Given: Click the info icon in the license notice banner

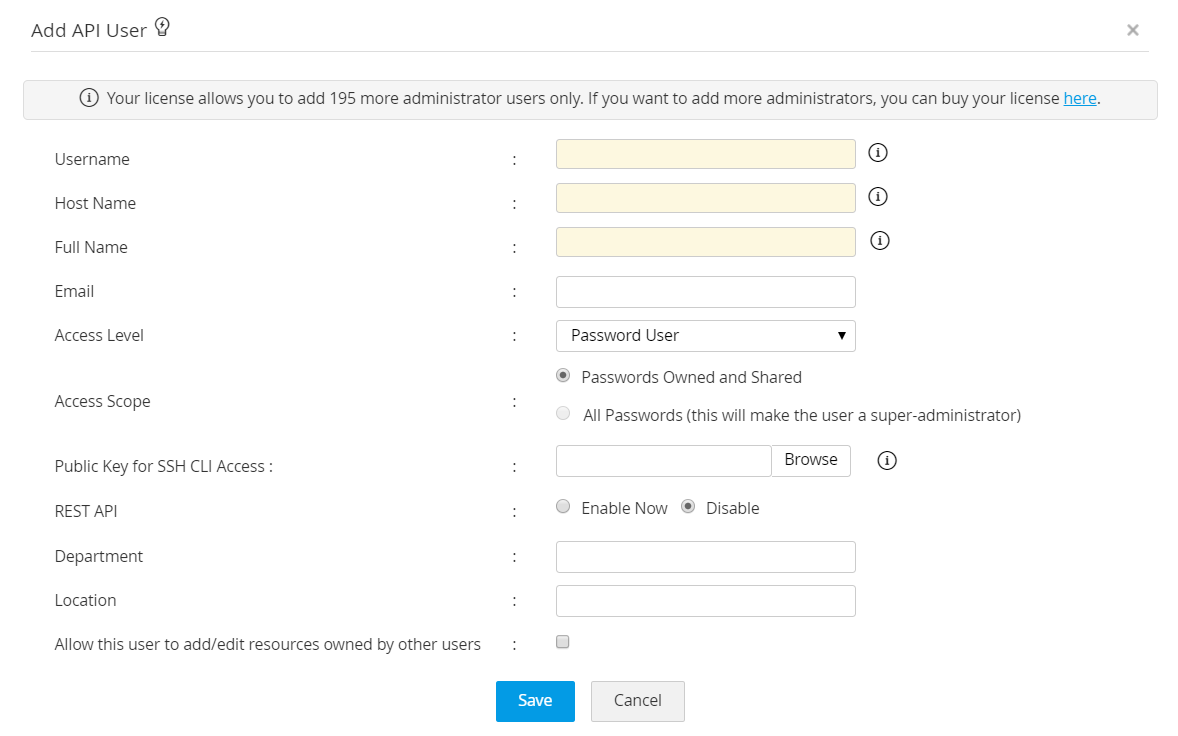Looking at the screenshot, I should click(x=89, y=98).
